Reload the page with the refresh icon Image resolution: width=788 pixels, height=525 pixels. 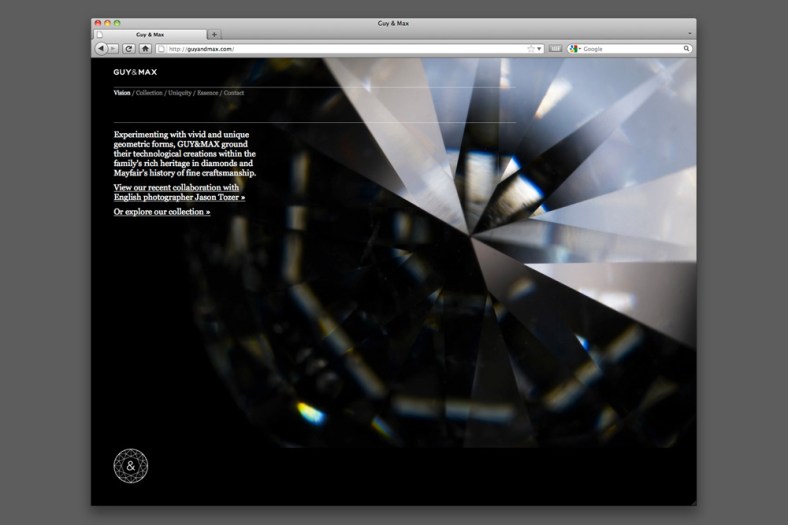(x=129, y=48)
